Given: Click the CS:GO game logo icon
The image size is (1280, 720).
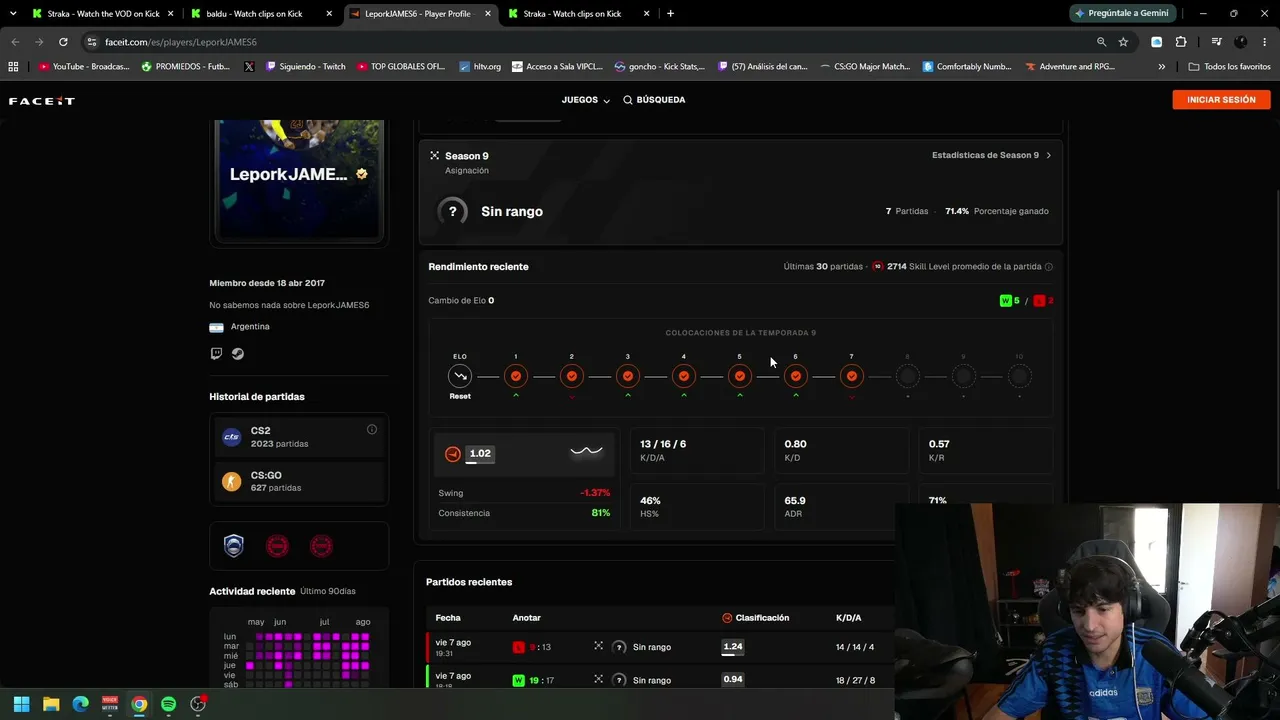Looking at the screenshot, I should [232, 481].
